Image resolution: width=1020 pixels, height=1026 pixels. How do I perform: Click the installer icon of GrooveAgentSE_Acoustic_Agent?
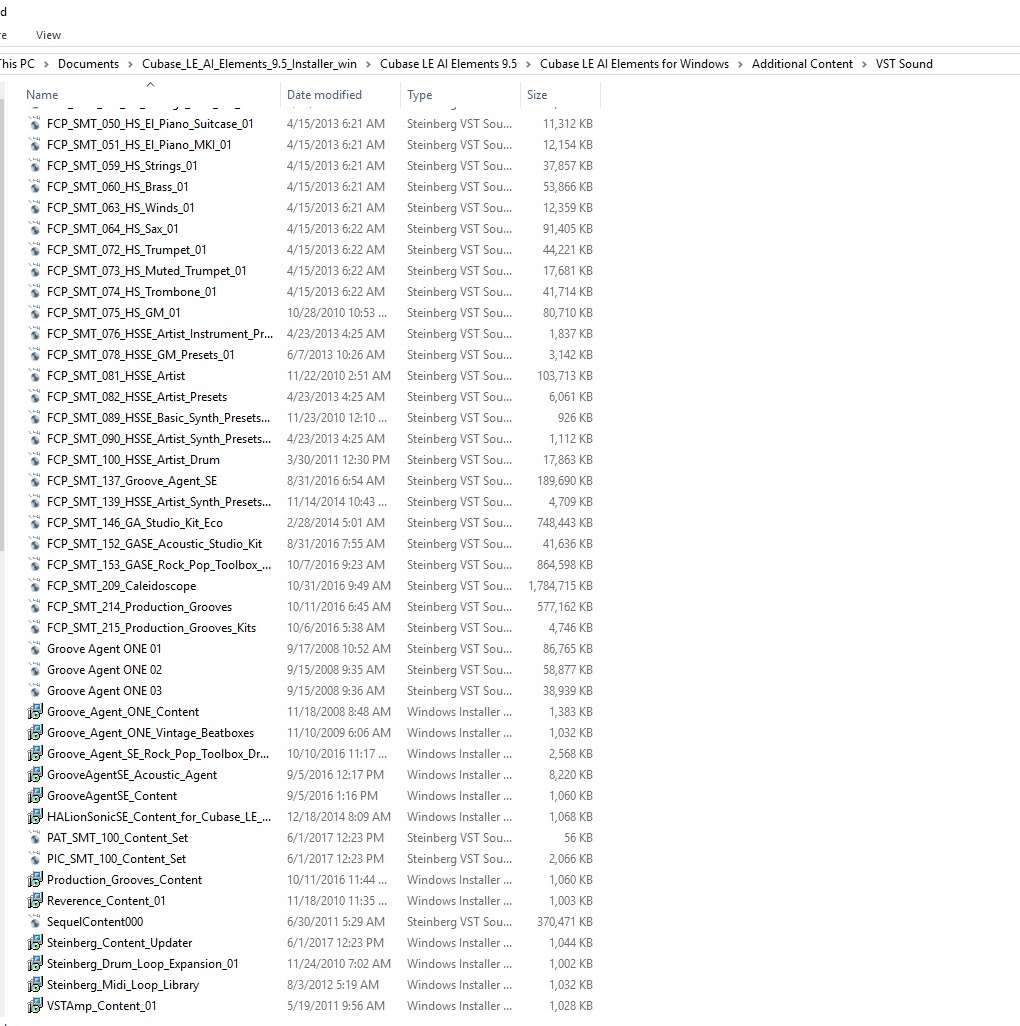pos(35,775)
